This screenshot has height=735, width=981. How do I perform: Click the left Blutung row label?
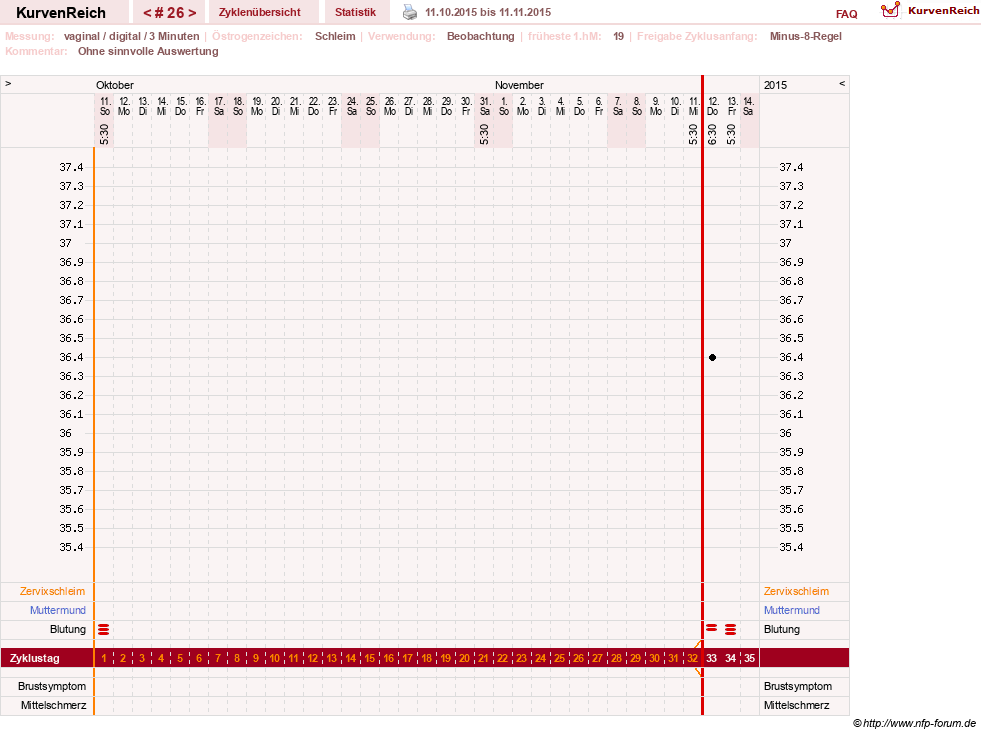tap(68, 629)
